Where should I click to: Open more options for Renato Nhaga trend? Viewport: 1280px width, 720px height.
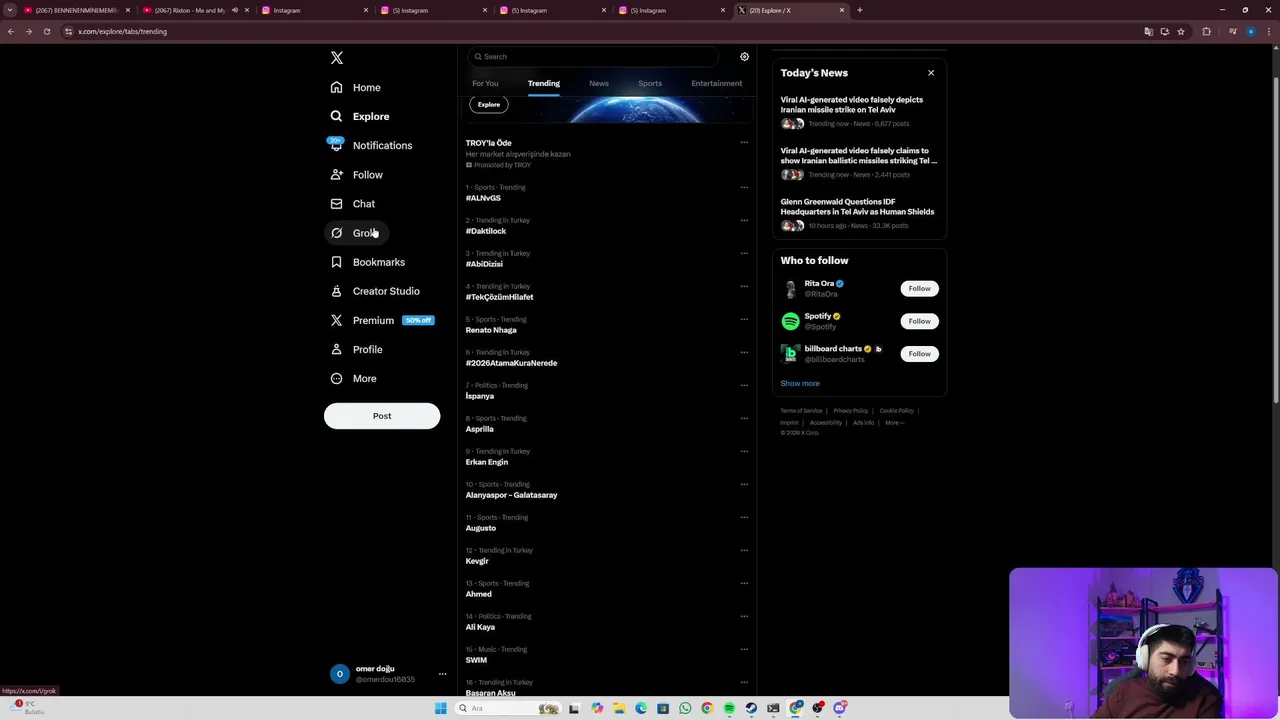point(744,319)
